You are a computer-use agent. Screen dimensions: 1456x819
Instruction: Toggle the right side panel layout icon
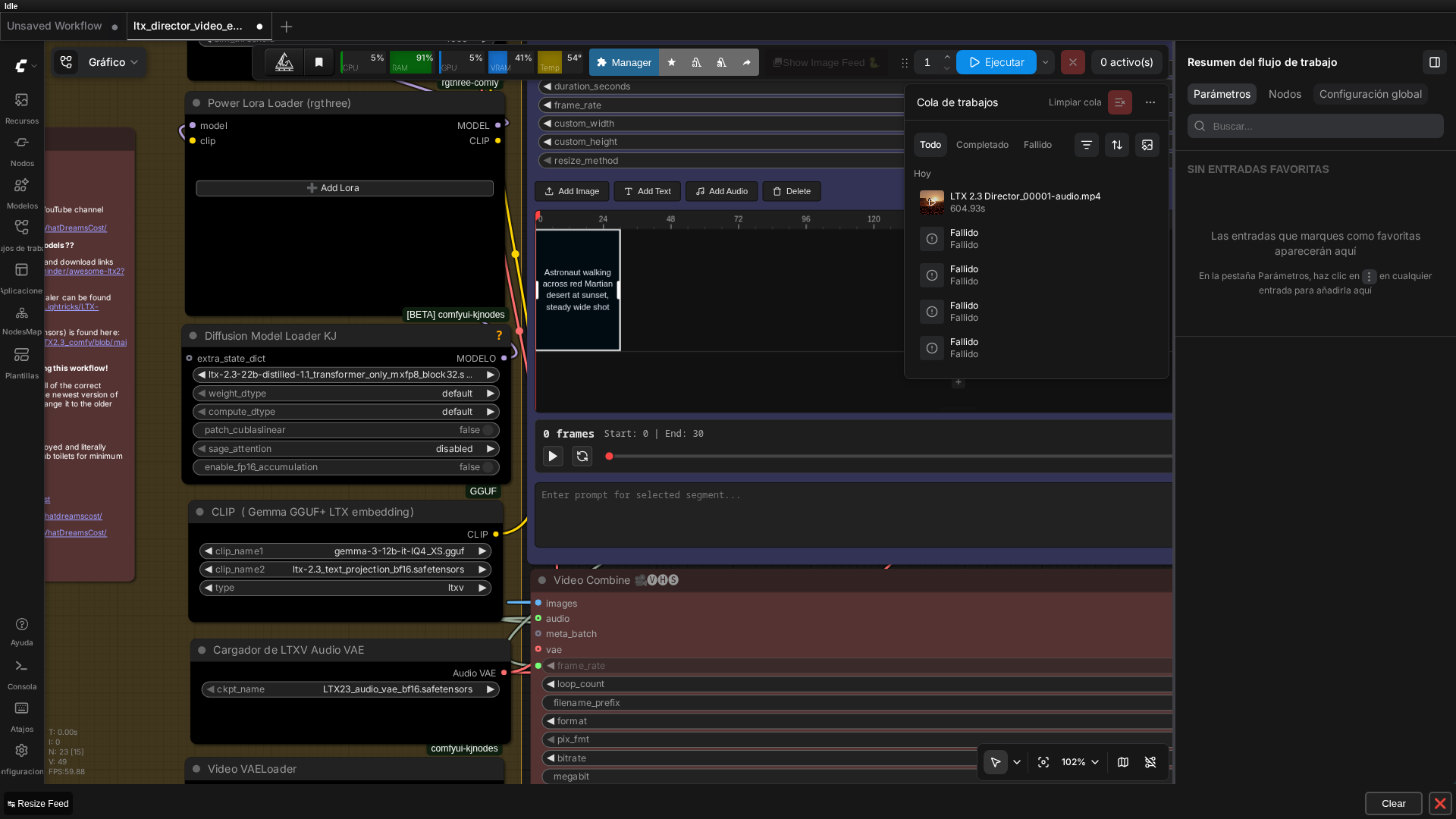click(x=1434, y=62)
